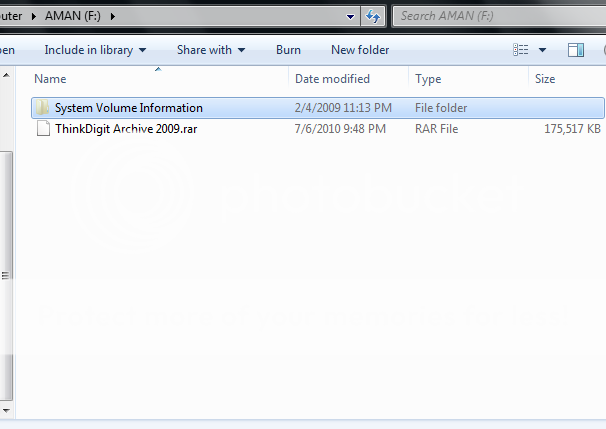Create a New folder
The image size is (606, 429).
(360, 50)
